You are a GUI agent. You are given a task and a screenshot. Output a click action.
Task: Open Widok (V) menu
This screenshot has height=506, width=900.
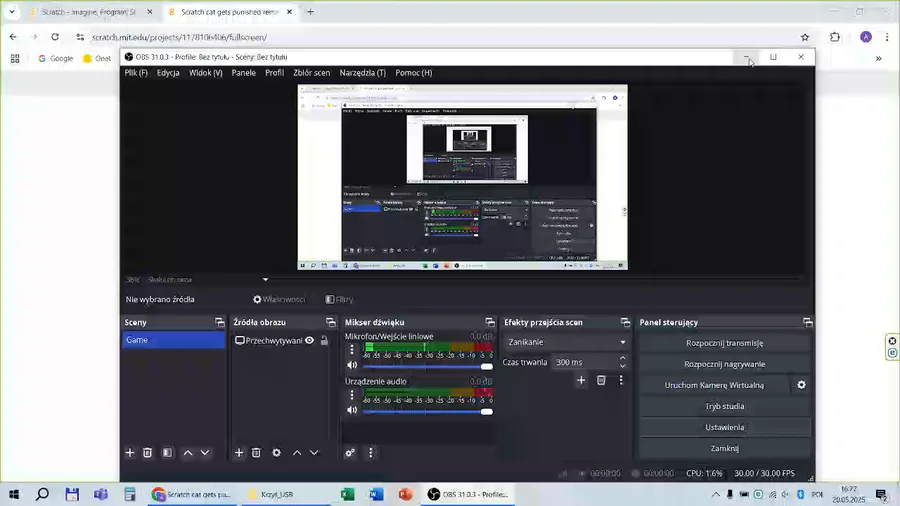205,73
